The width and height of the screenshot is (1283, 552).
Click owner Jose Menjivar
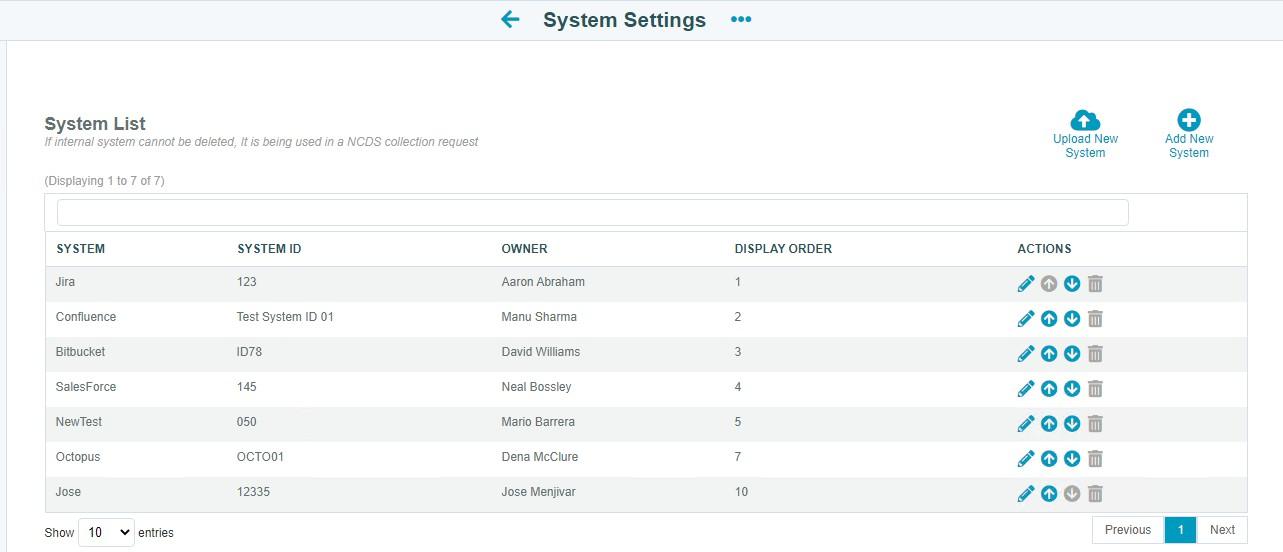538,492
